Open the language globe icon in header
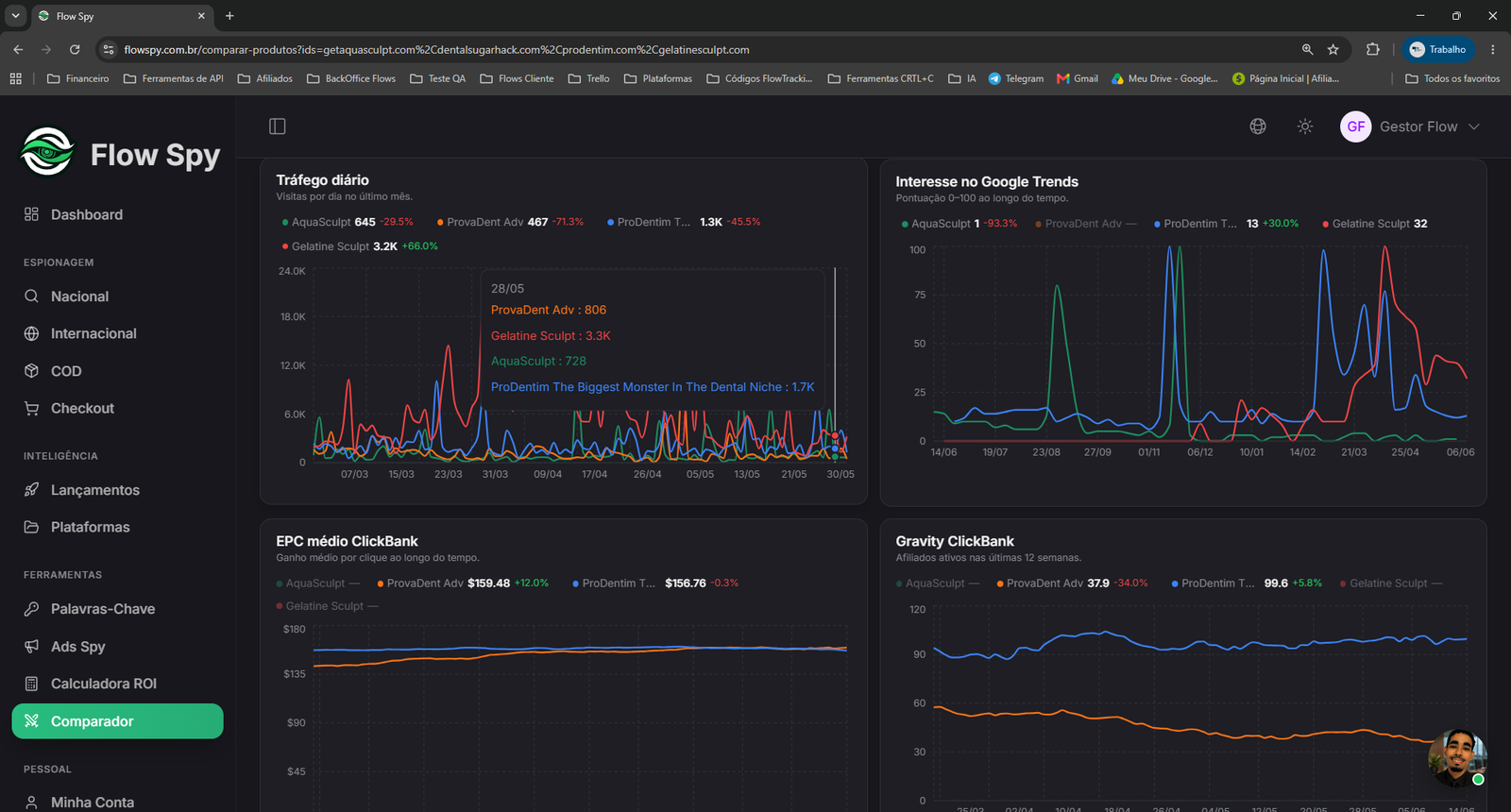This screenshot has height=812, width=1511. pyautogui.click(x=1258, y=127)
